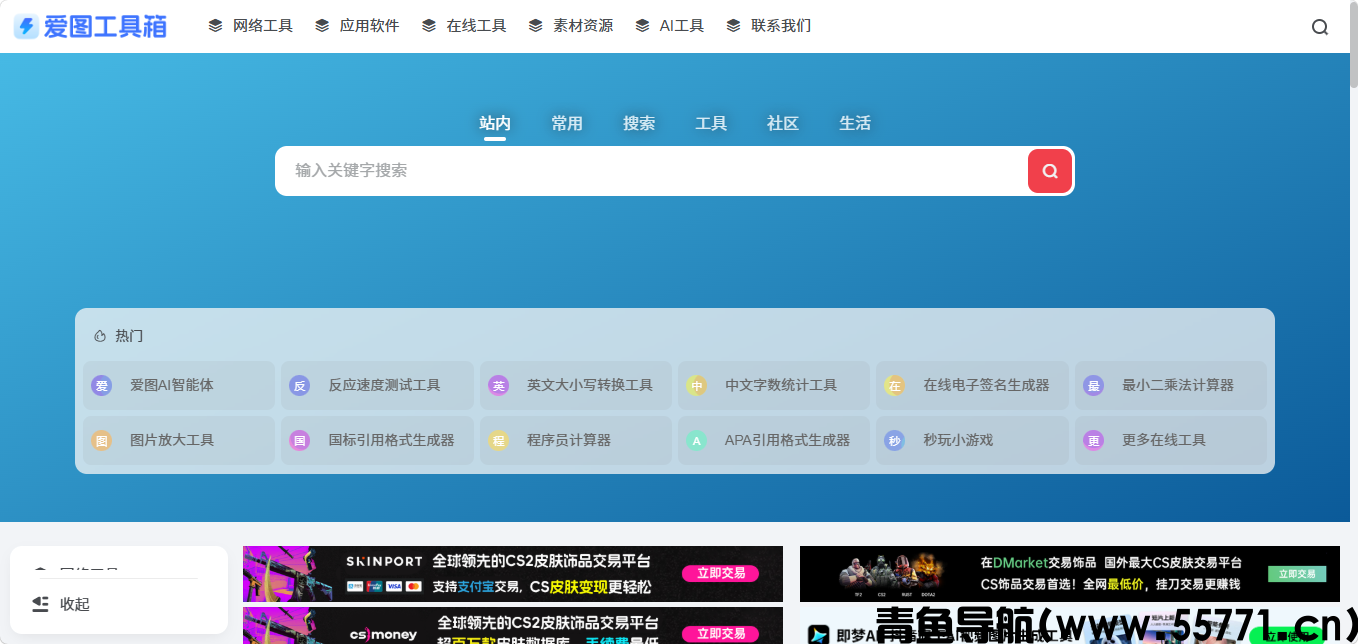1358x644 pixels.
Task: Open the APA引用格式生成器 link
Action: 774,440
